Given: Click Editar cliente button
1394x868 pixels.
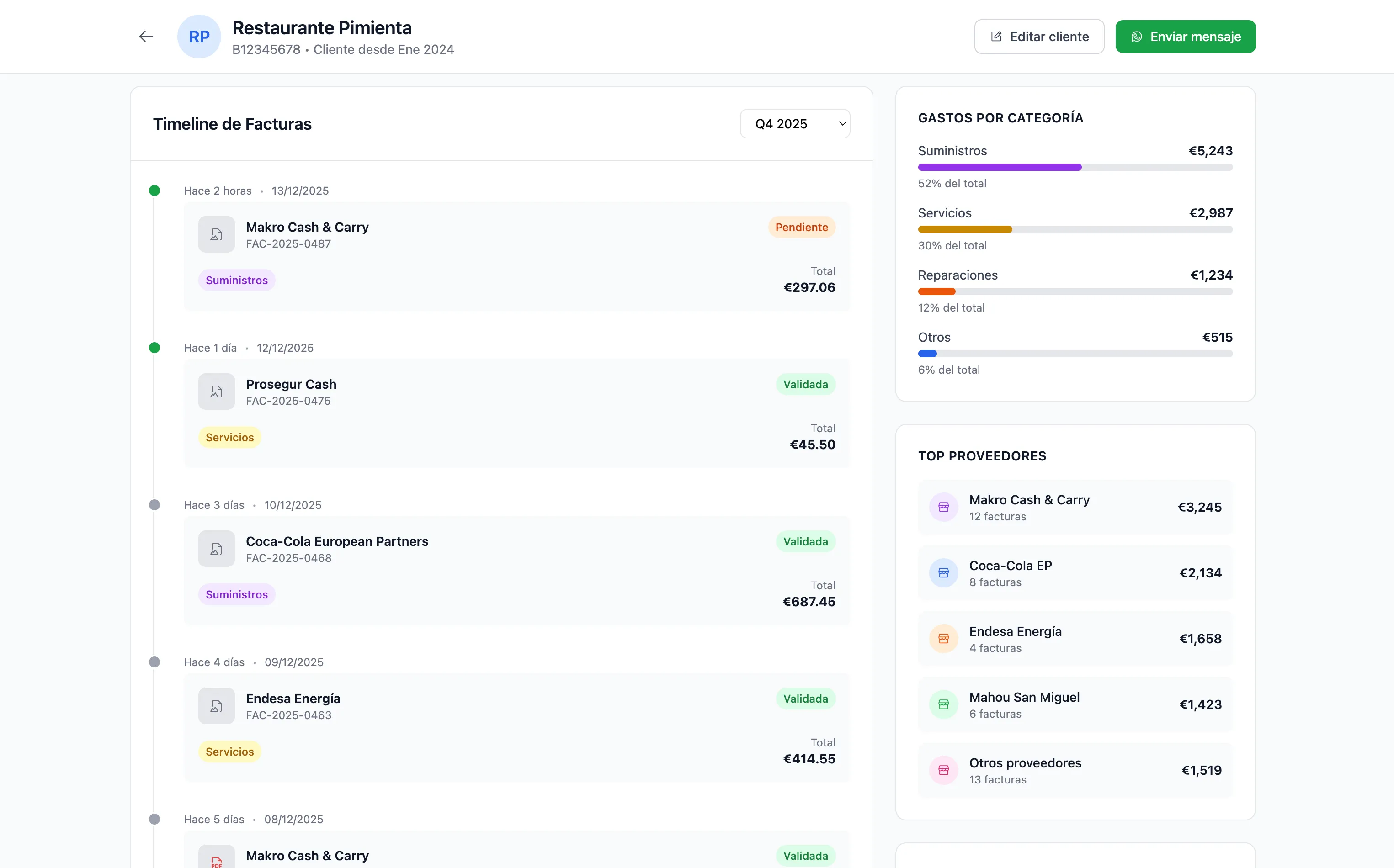Looking at the screenshot, I should pyautogui.click(x=1038, y=37).
